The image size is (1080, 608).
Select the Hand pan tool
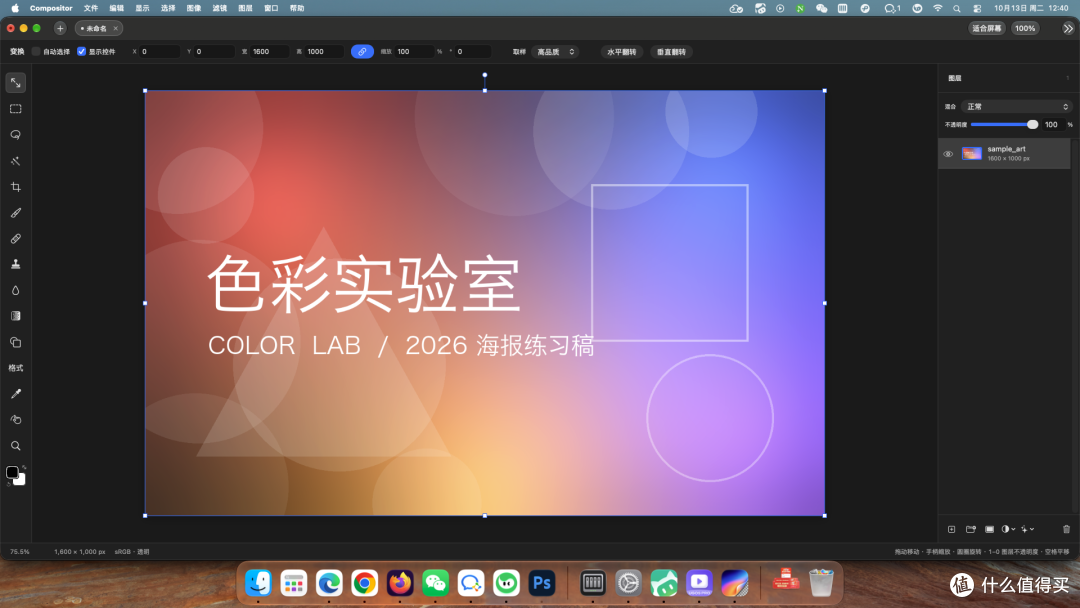point(15,420)
